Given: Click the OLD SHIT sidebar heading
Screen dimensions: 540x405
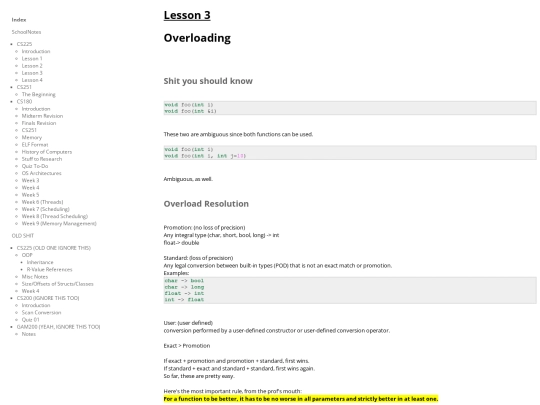Looking at the screenshot, I should (23, 236).
